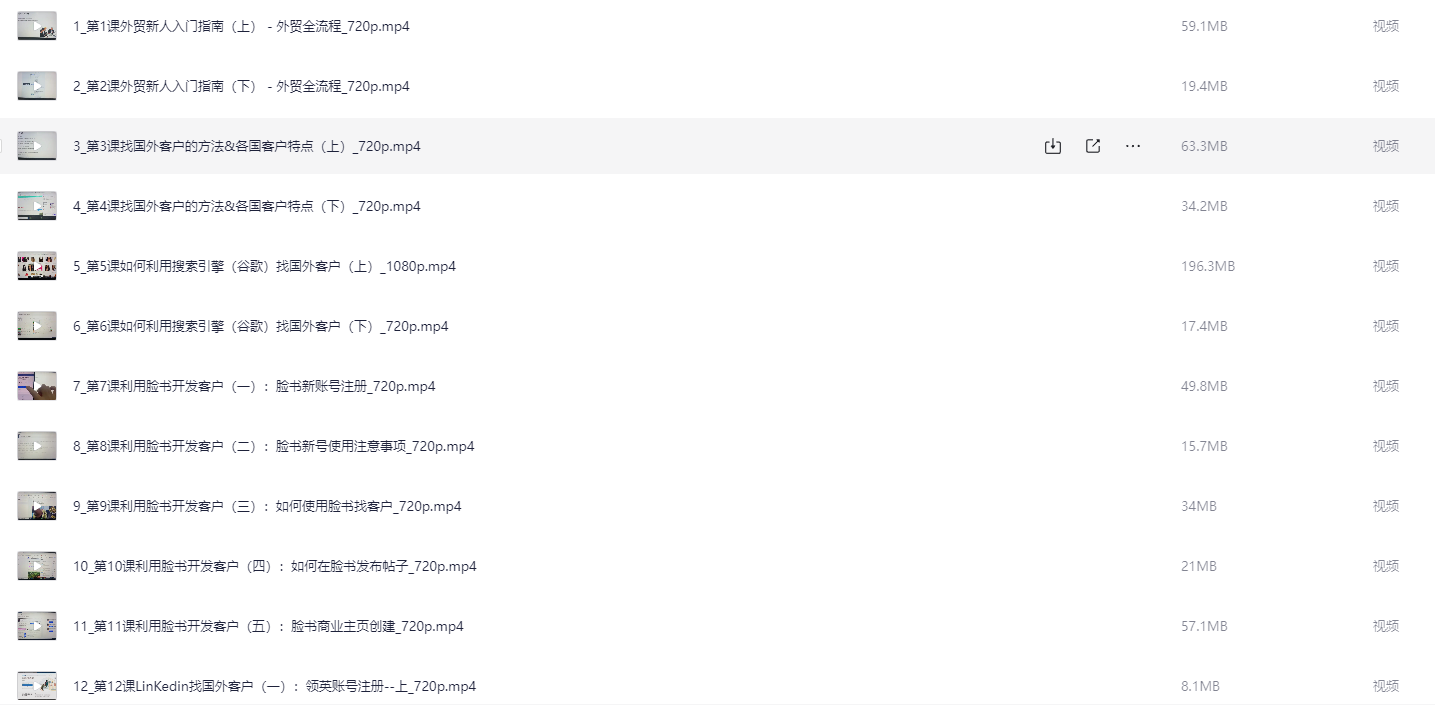Click thumbnail of 12_第12课LinKedin video

[37, 686]
